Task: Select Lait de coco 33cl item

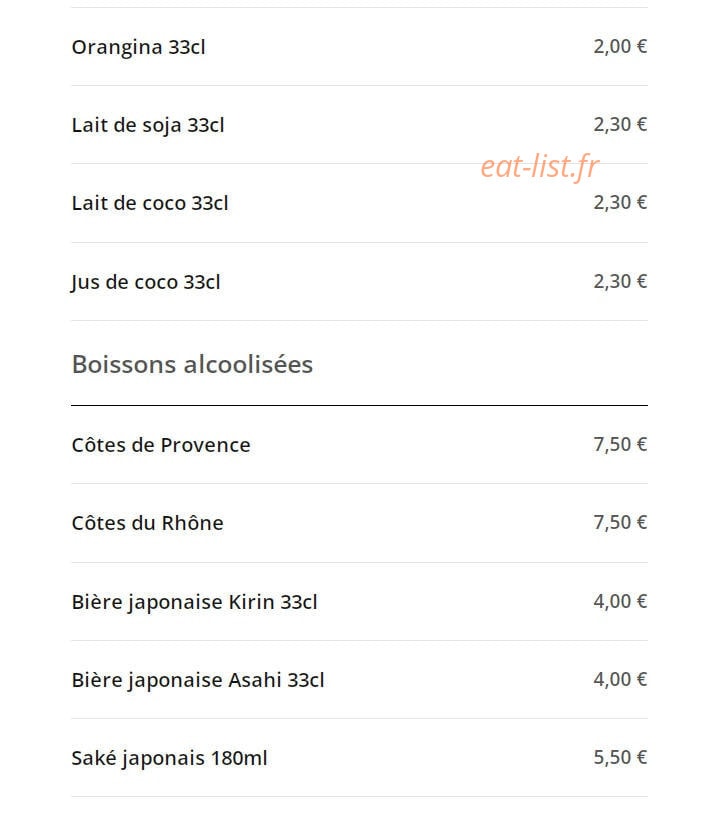Action: click(x=150, y=203)
